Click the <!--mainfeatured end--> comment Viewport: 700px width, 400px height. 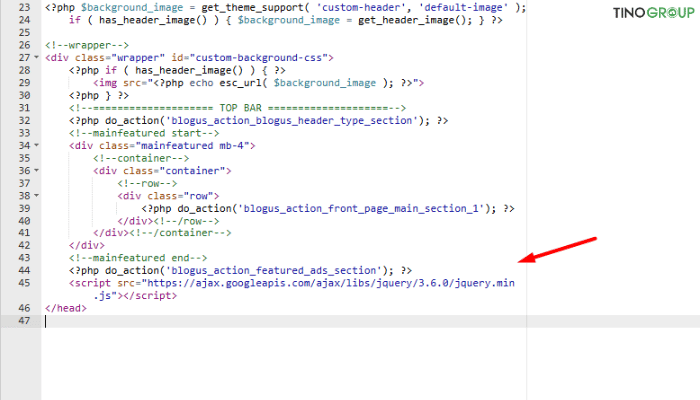coord(138,258)
